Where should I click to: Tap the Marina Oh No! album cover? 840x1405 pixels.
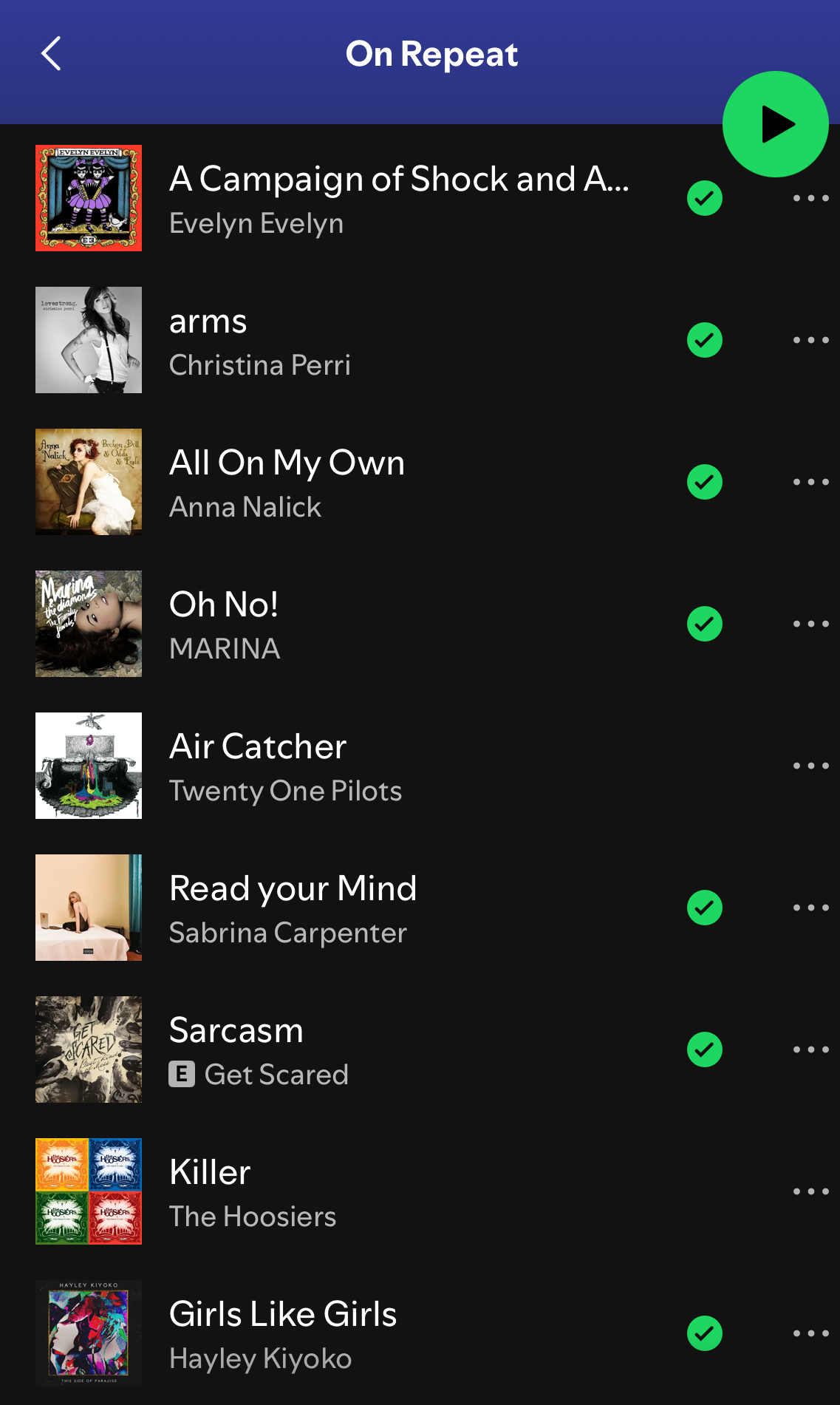[x=89, y=624]
